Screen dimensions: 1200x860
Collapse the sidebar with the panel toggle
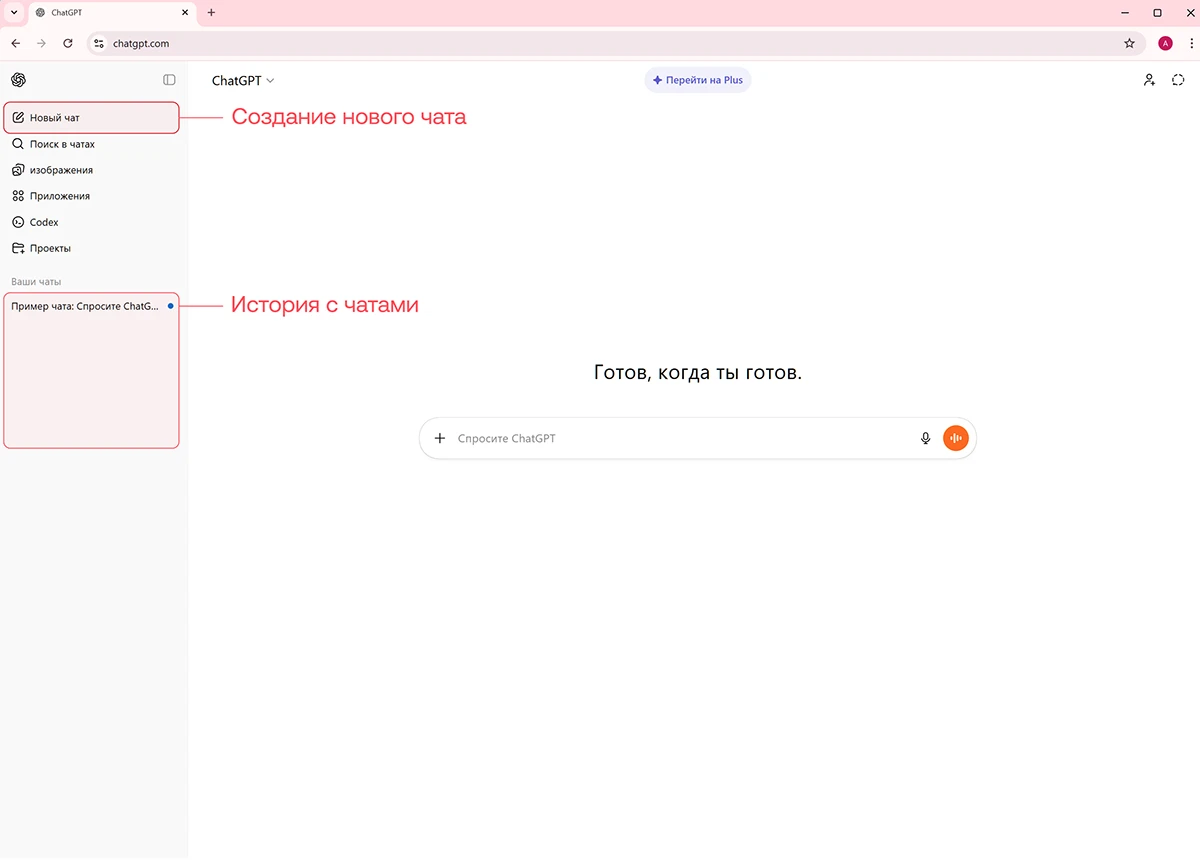pyautogui.click(x=169, y=80)
